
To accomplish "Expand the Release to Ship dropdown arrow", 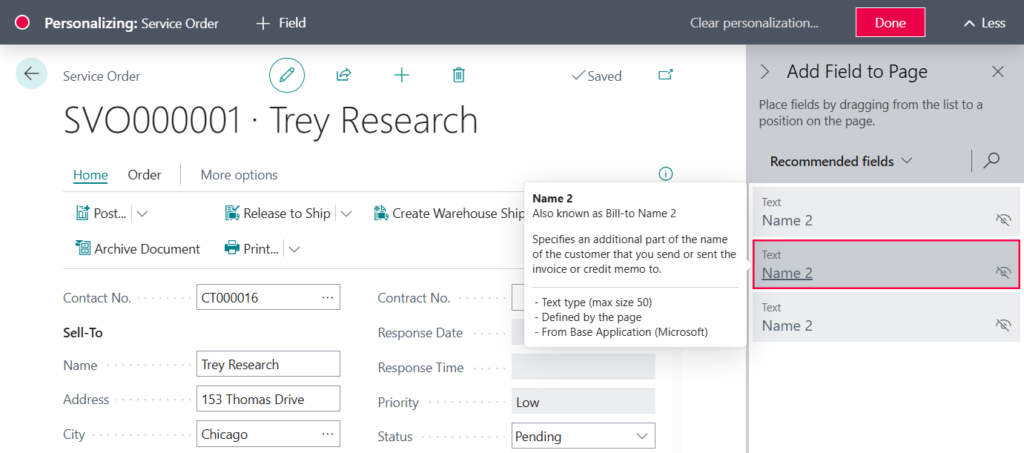I will tap(346, 213).
